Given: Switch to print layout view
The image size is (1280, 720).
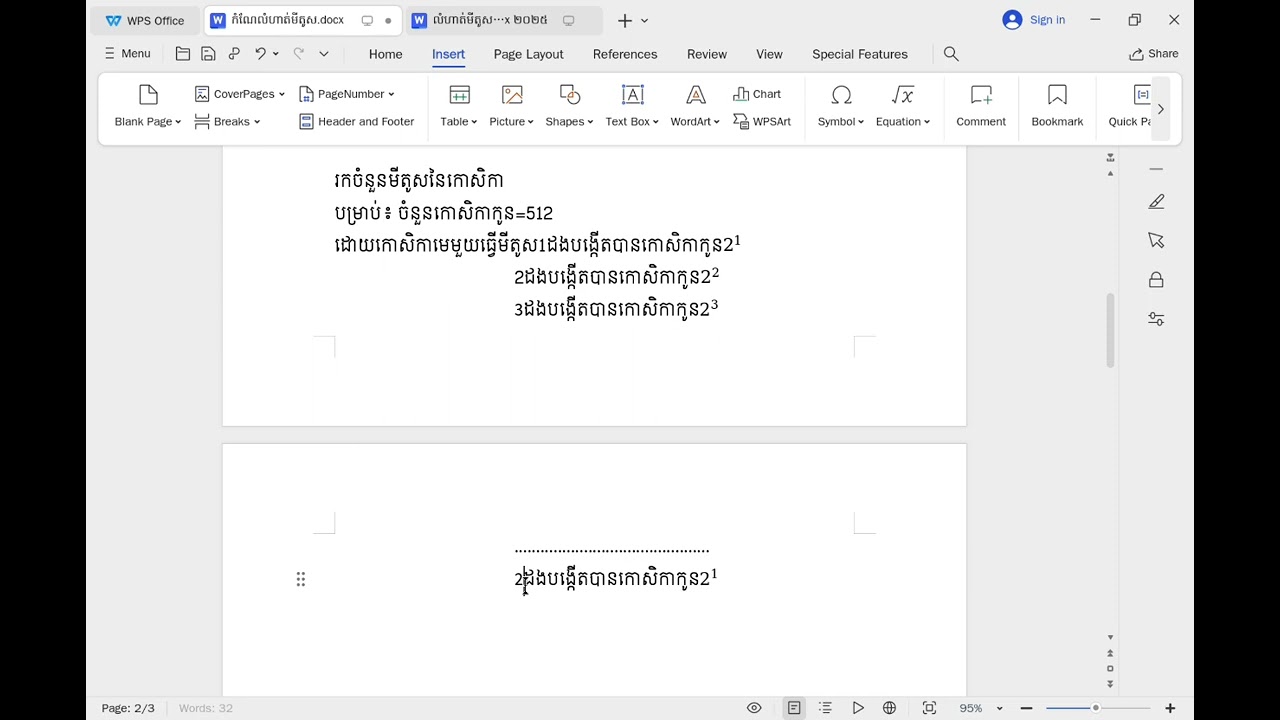Looking at the screenshot, I should pyautogui.click(x=794, y=708).
